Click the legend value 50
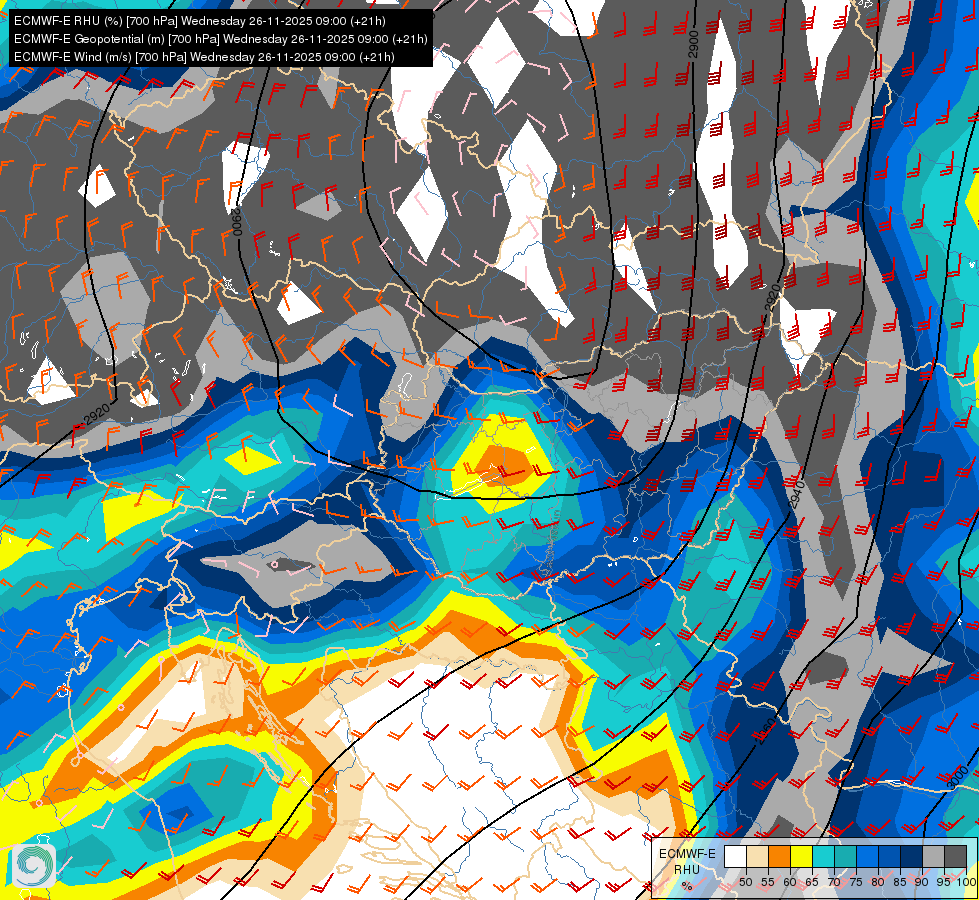Viewport: 979px width, 900px height. pos(745,882)
